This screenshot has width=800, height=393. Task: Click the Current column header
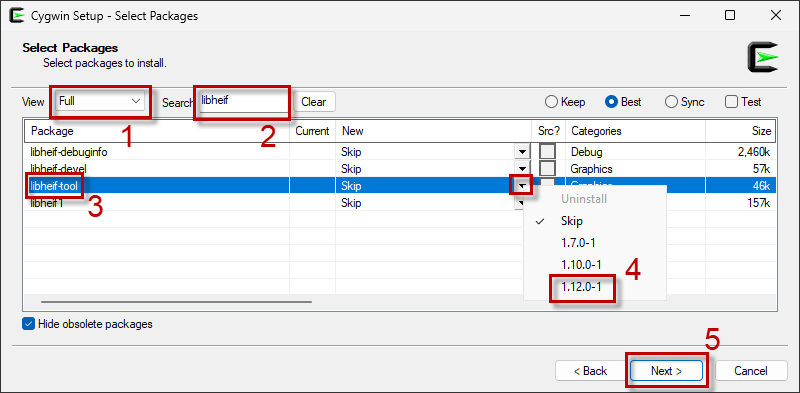(x=312, y=131)
